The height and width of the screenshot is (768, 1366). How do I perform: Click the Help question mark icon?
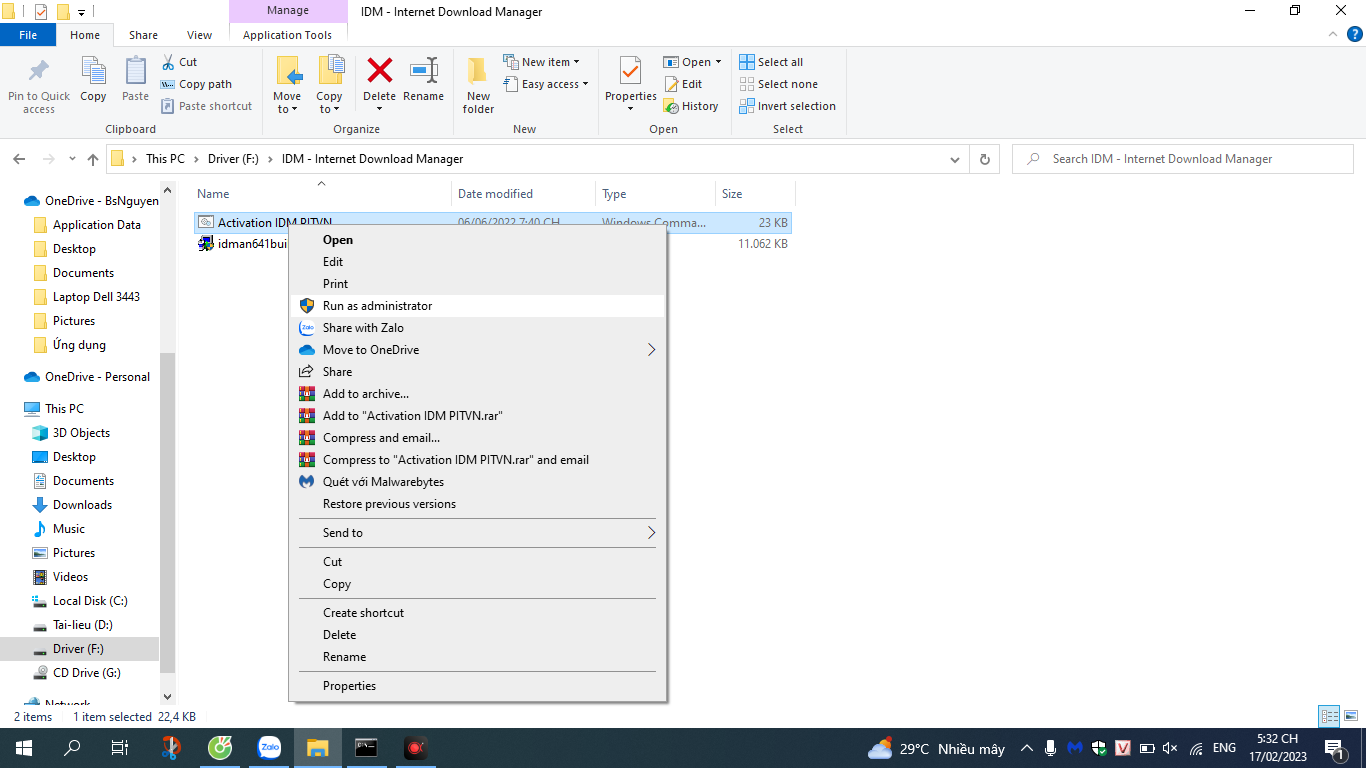pyautogui.click(x=1355, y=34)
